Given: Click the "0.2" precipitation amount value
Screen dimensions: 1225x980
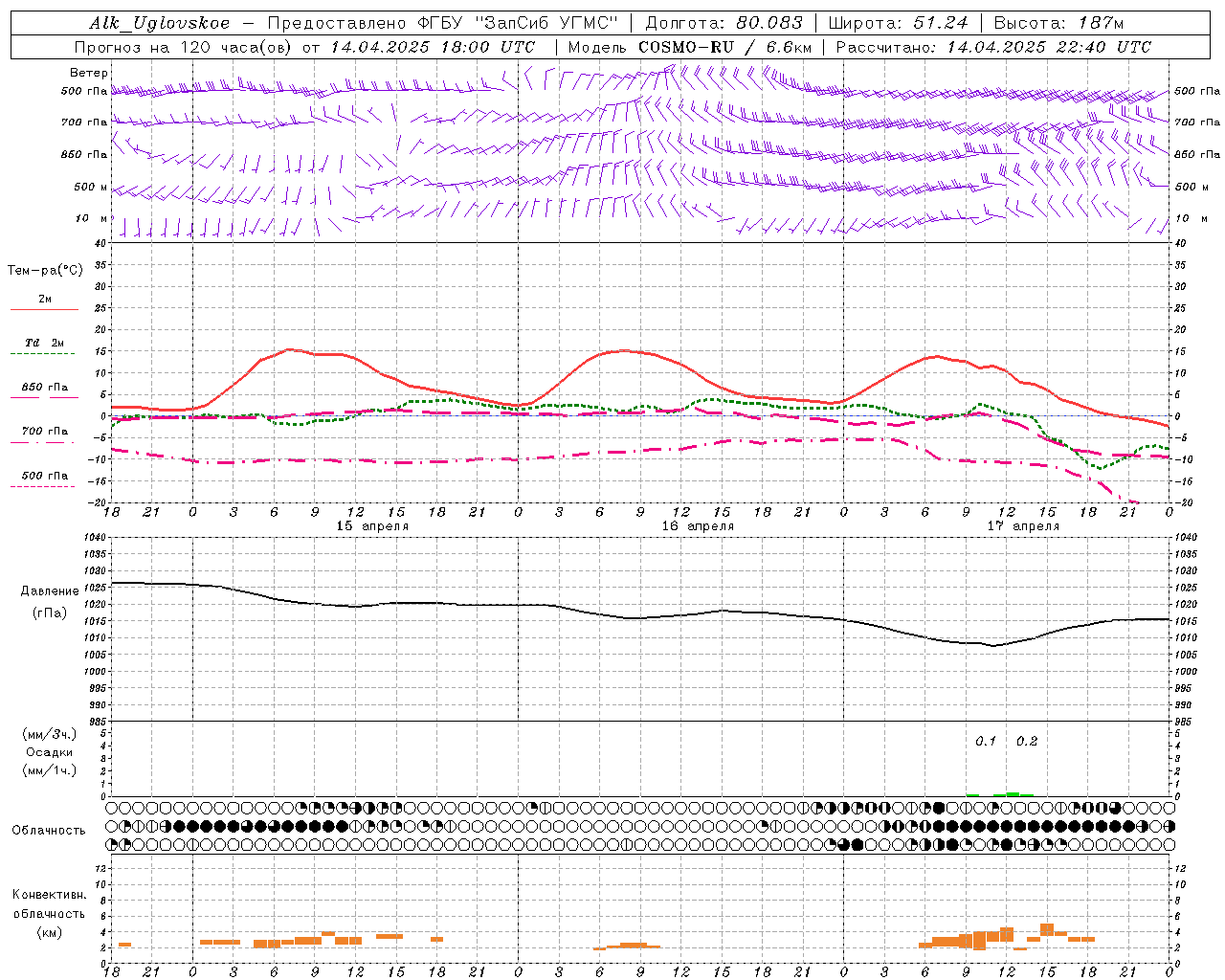Looking at the screenshot, I should pyautogui.click(x=1027, y=742).
